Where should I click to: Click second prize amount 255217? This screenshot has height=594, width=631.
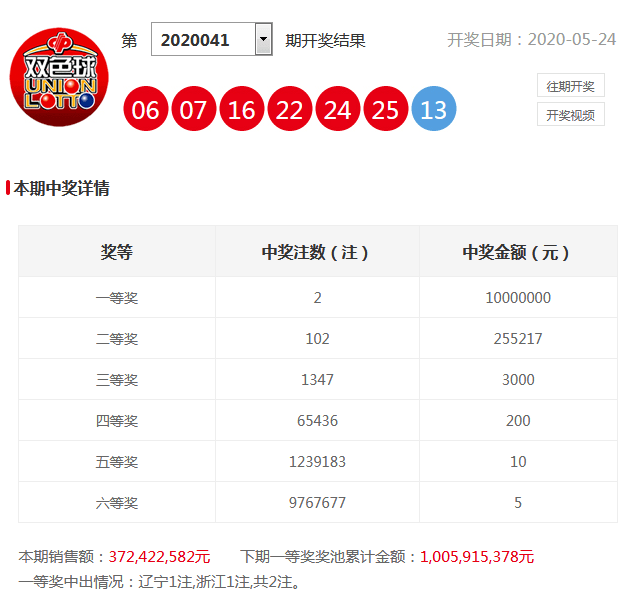(x=518, y=339)
